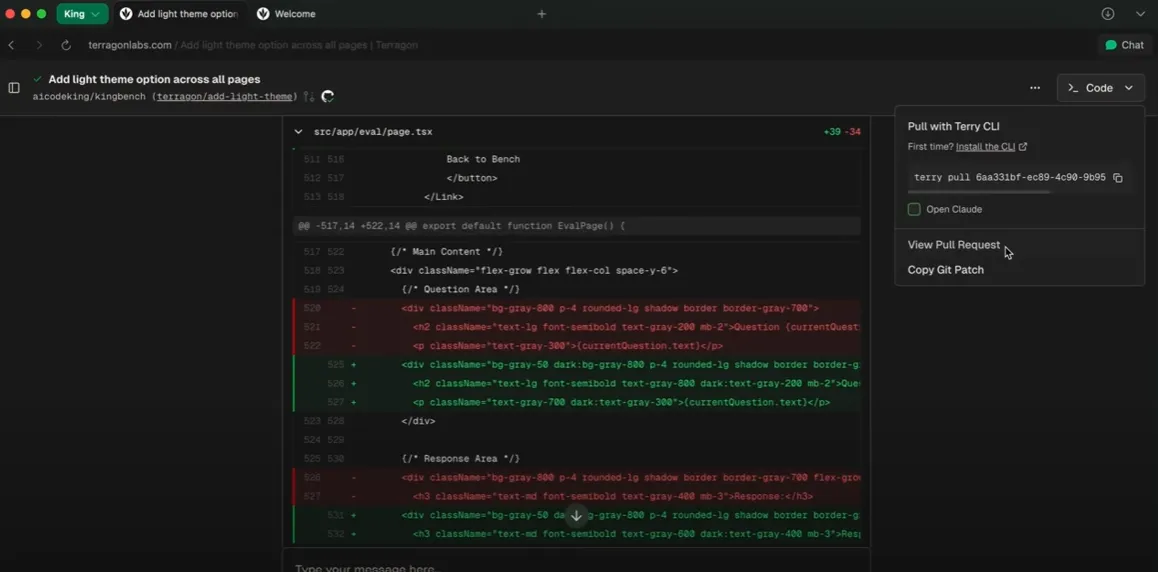
Task: Click the GitHub status icon
Action: point(328,97)
